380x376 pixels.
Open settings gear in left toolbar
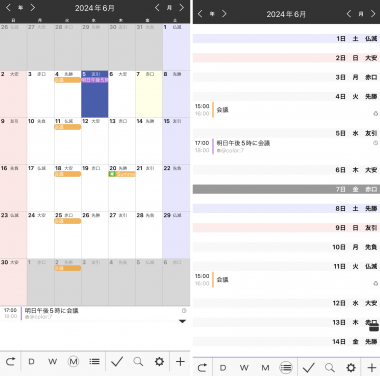pos(159,361)
